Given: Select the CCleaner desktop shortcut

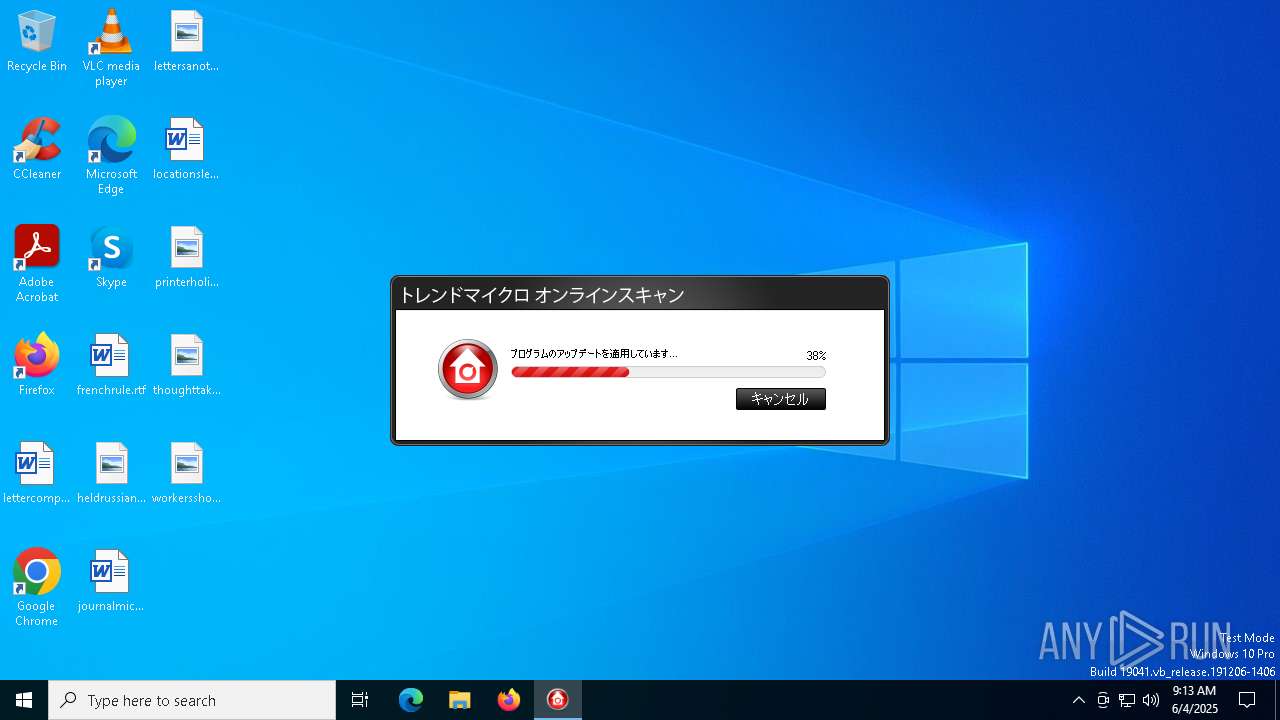Looking at the screenshot, I should click(37, 149).
